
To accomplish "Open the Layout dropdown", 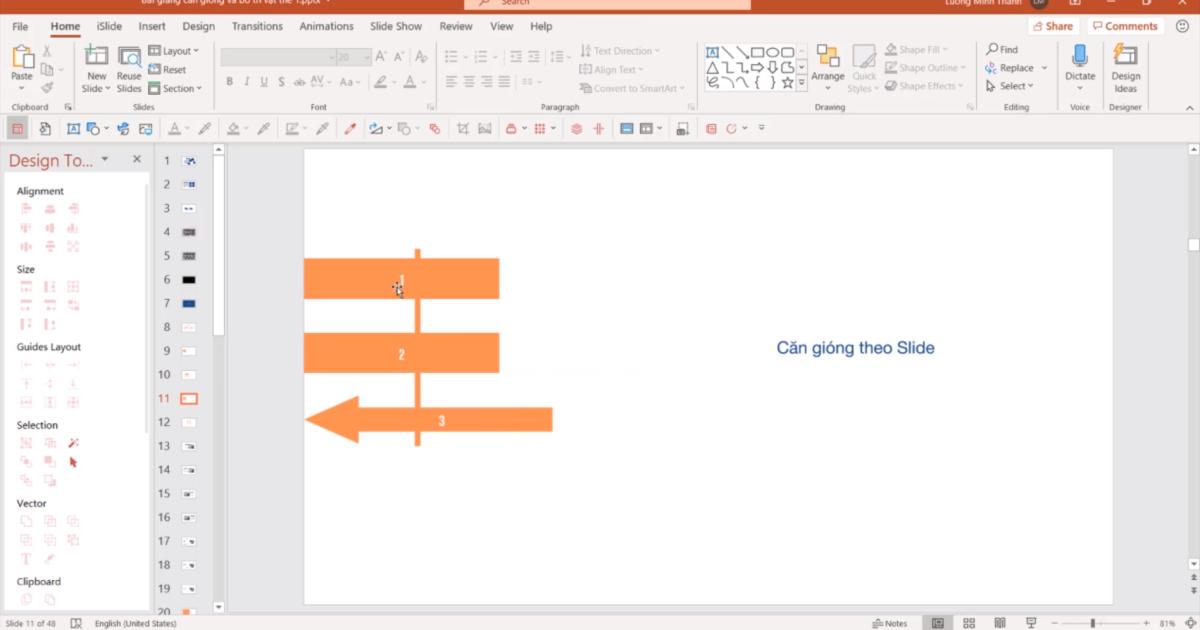I will [174, 51].
